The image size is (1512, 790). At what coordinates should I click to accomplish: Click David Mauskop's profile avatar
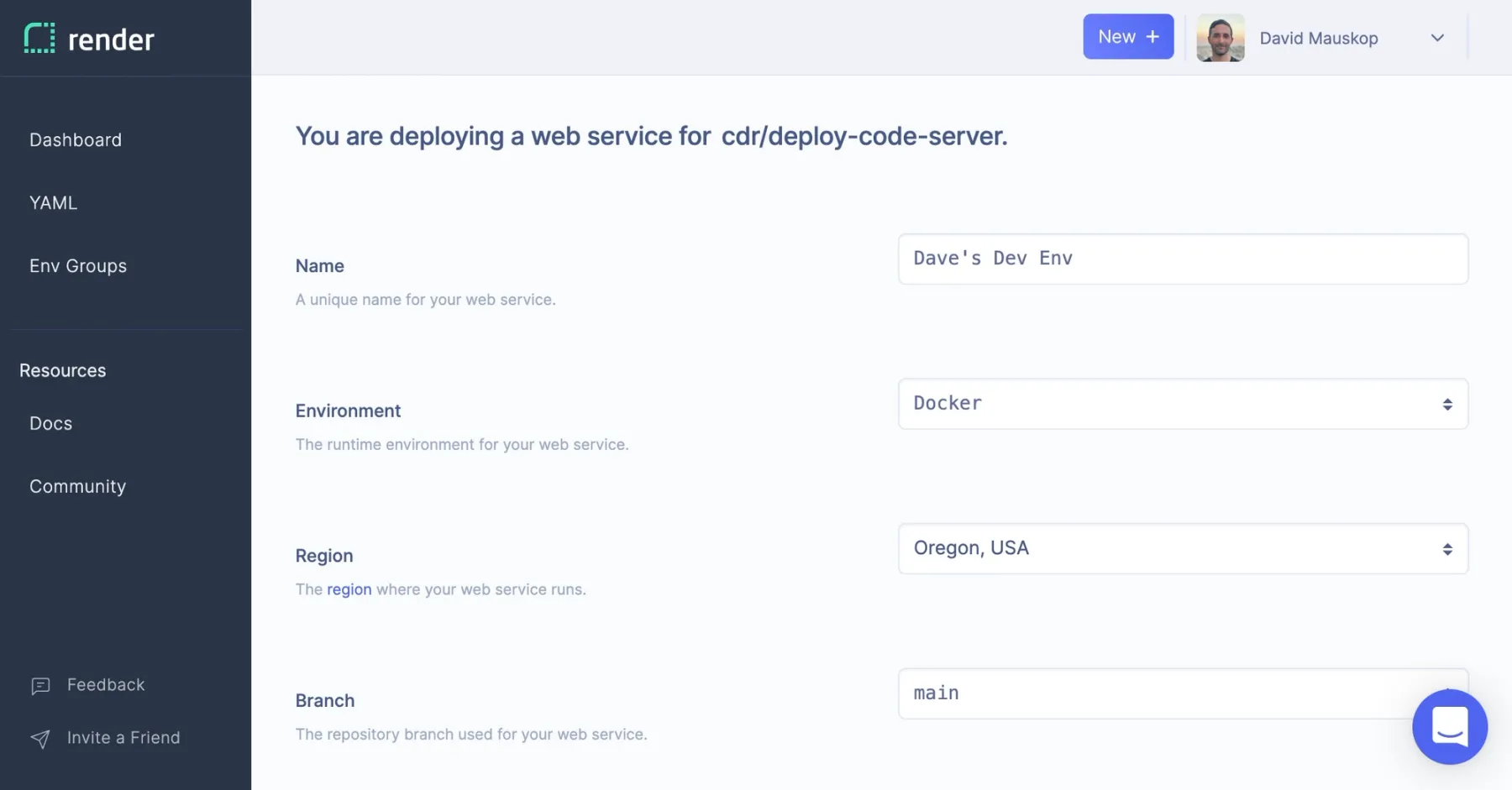coord(1220,38)
